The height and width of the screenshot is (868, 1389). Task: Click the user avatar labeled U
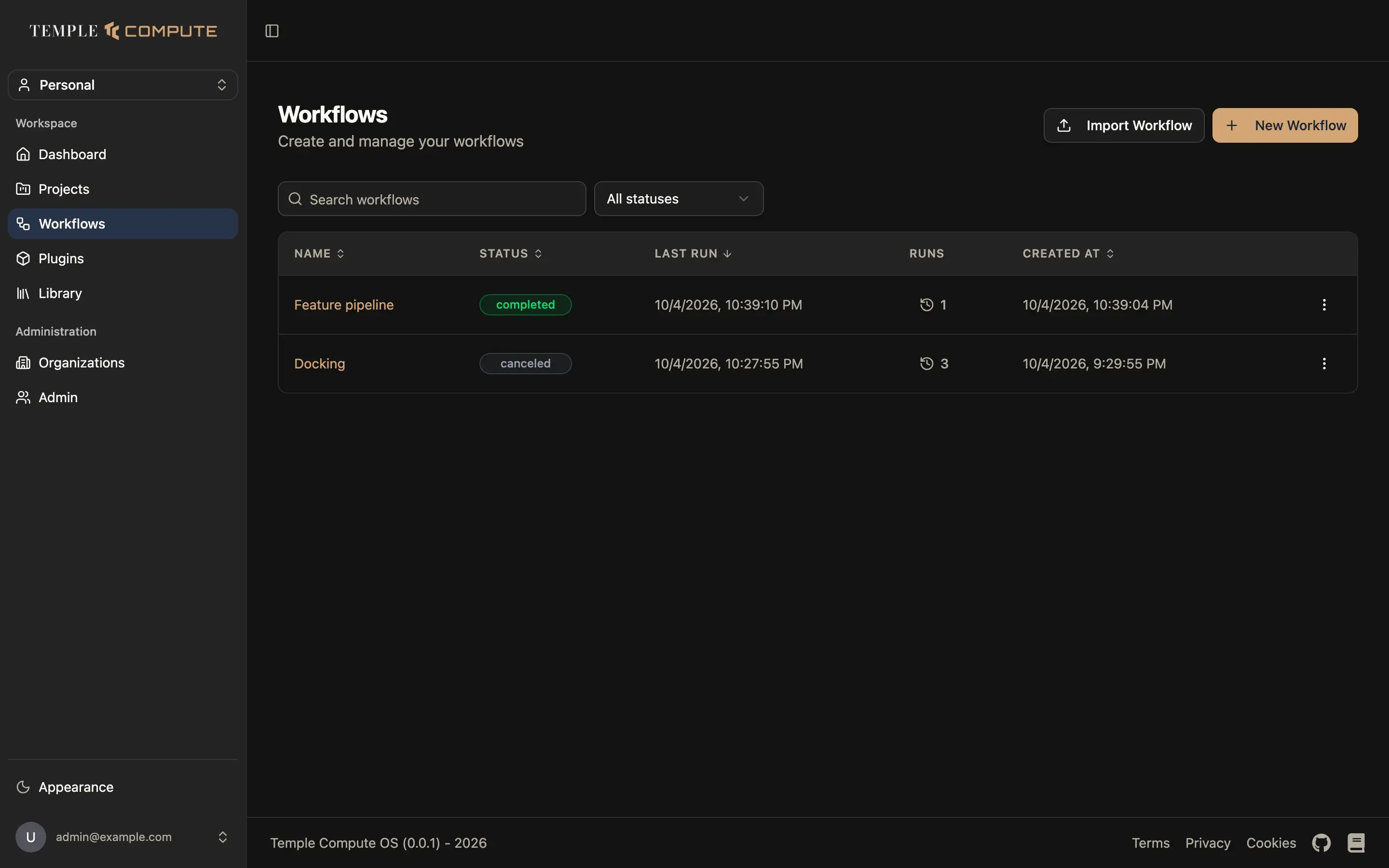tap(31, 837)
